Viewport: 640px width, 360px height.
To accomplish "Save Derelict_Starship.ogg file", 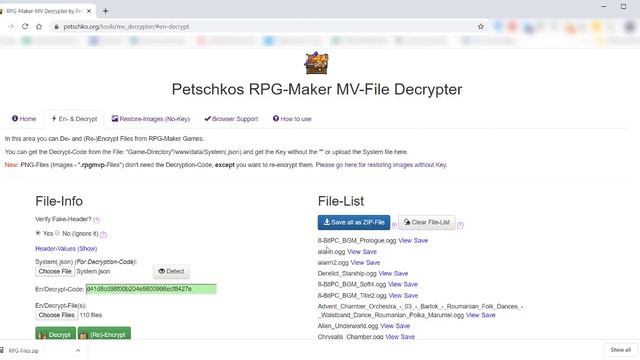I will pyautogui.click(x=401, y=273).
